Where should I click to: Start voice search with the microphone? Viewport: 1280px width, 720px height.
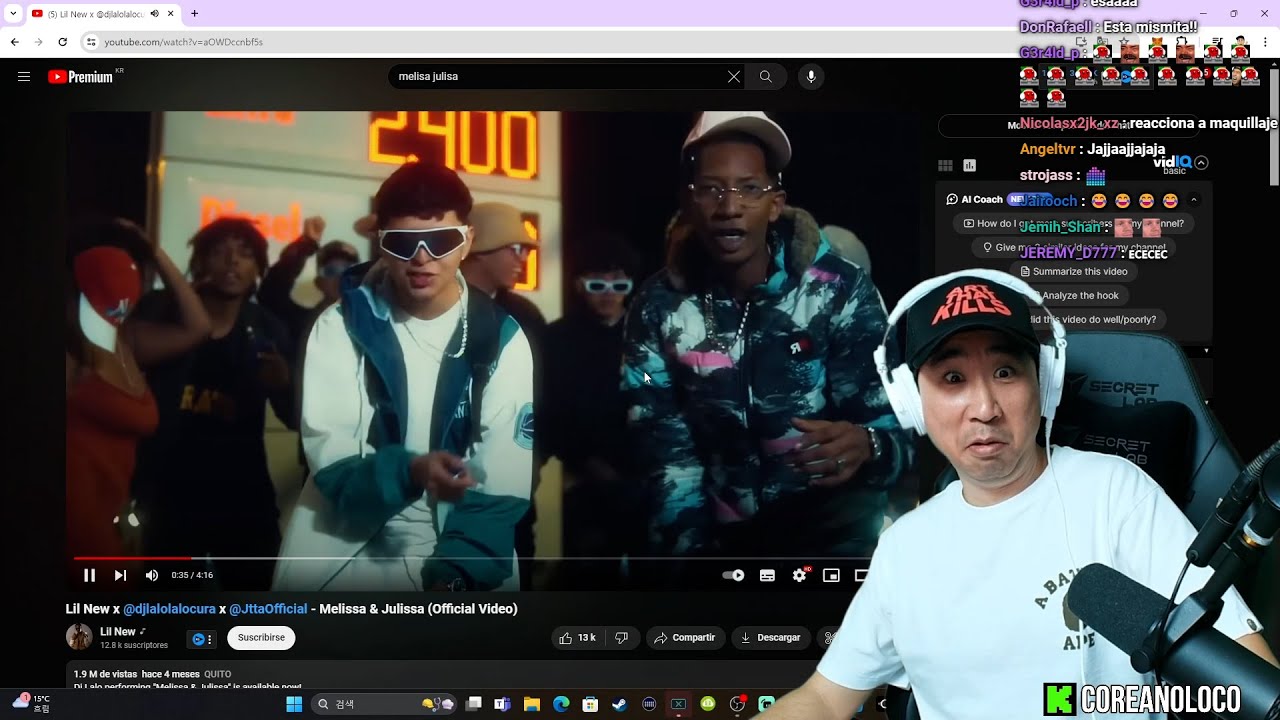[x=811, y=76]
